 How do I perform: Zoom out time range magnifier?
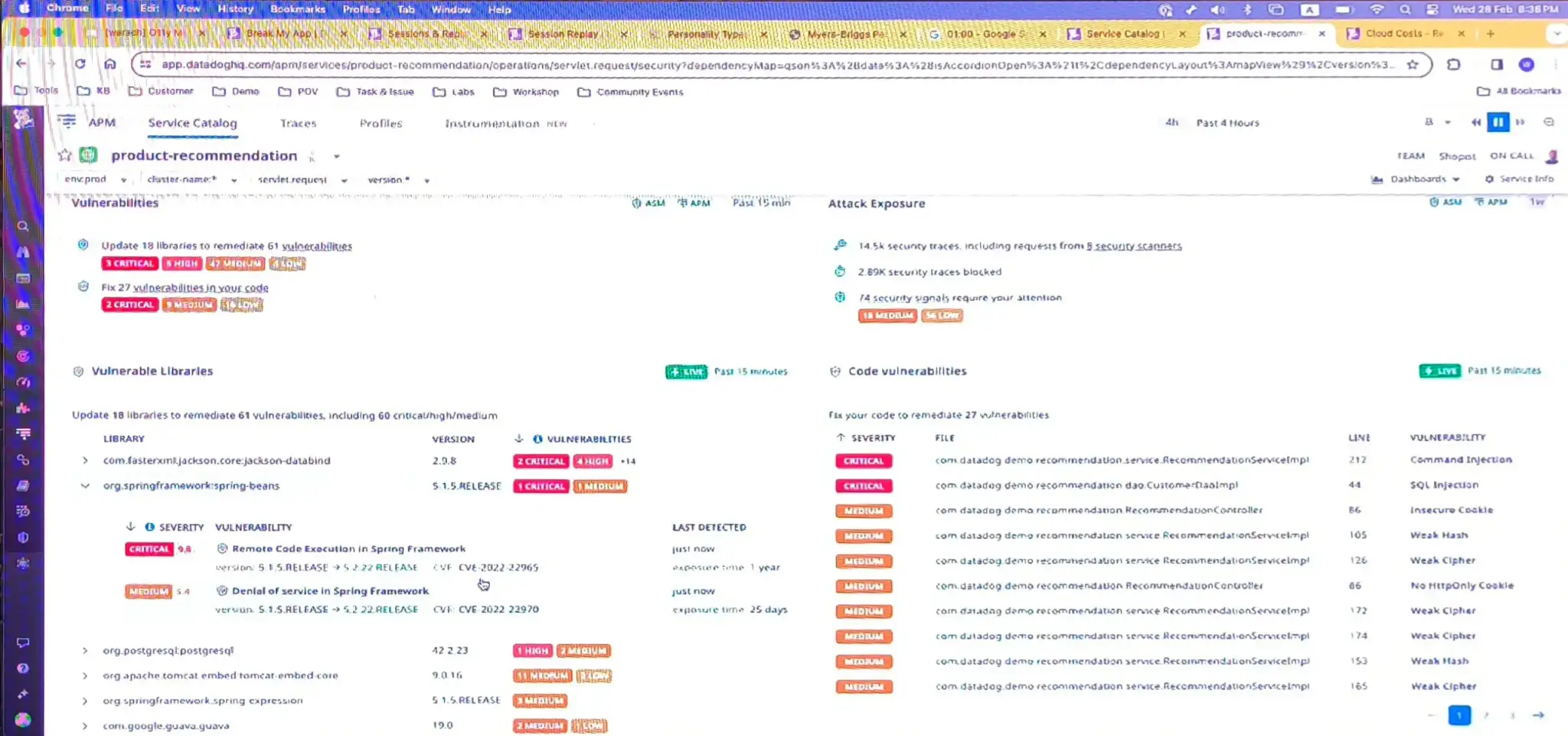coord(1548,122)
